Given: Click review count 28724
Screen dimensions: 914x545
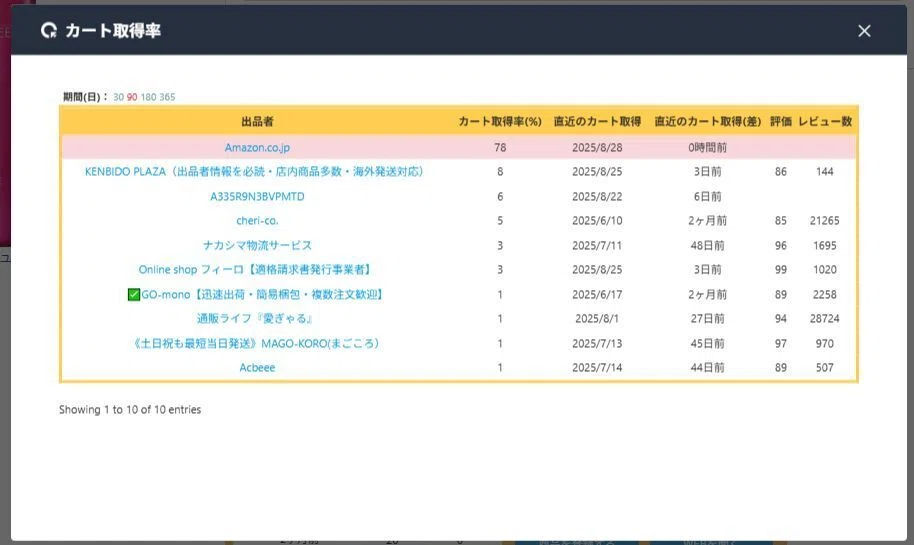Looking at the screenshot, I should point(825,318).
